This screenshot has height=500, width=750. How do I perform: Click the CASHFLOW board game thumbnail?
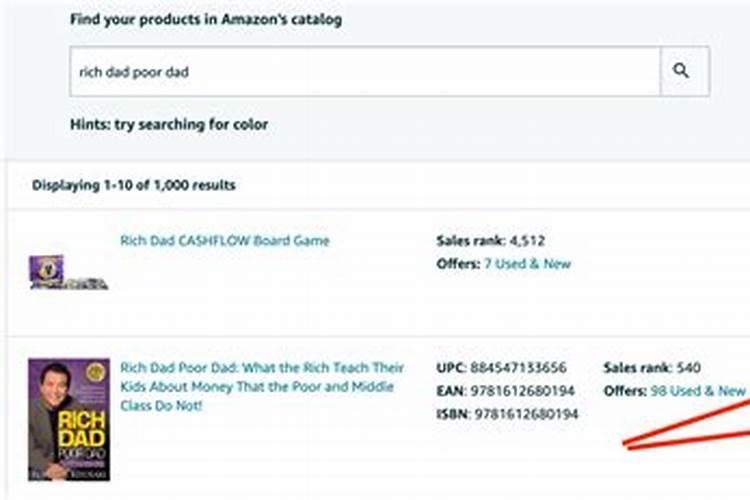coord(68,272)
